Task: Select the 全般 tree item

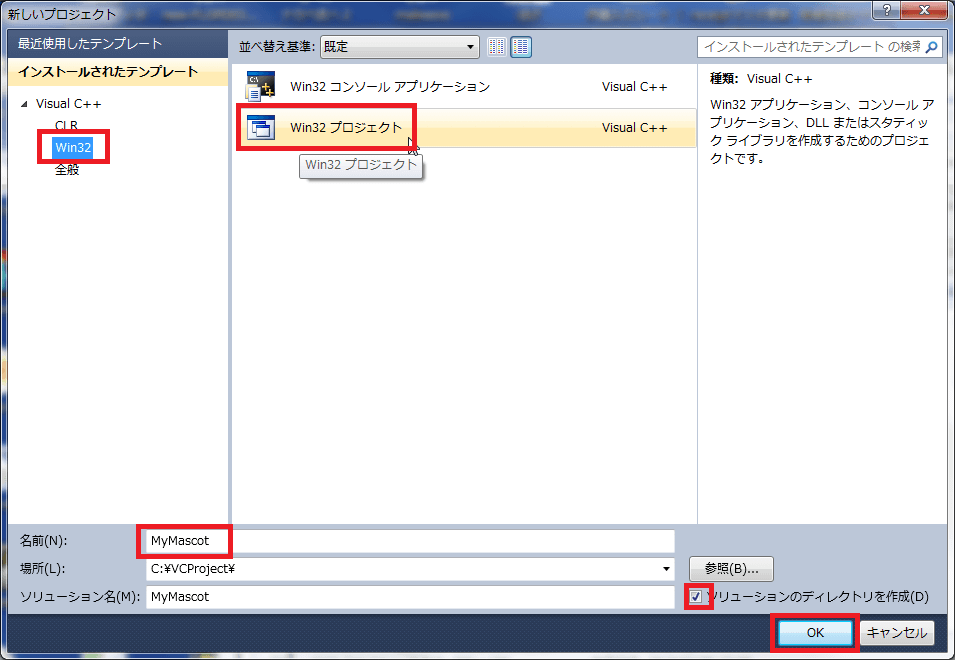Action: coord(67,170)
